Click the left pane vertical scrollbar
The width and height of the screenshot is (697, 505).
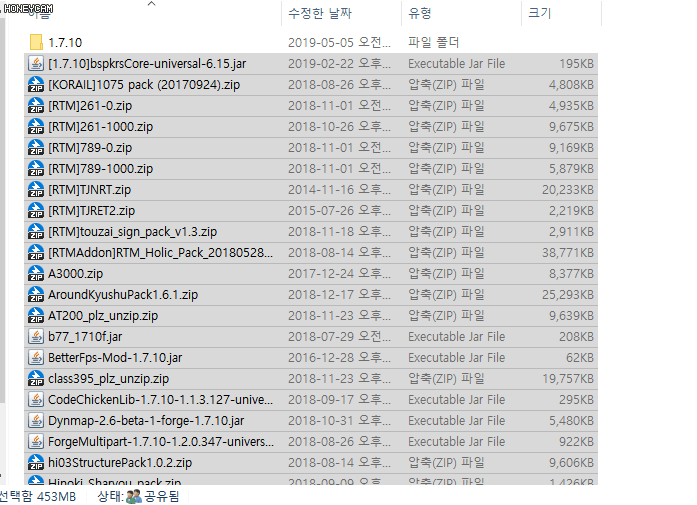(3, 211)
